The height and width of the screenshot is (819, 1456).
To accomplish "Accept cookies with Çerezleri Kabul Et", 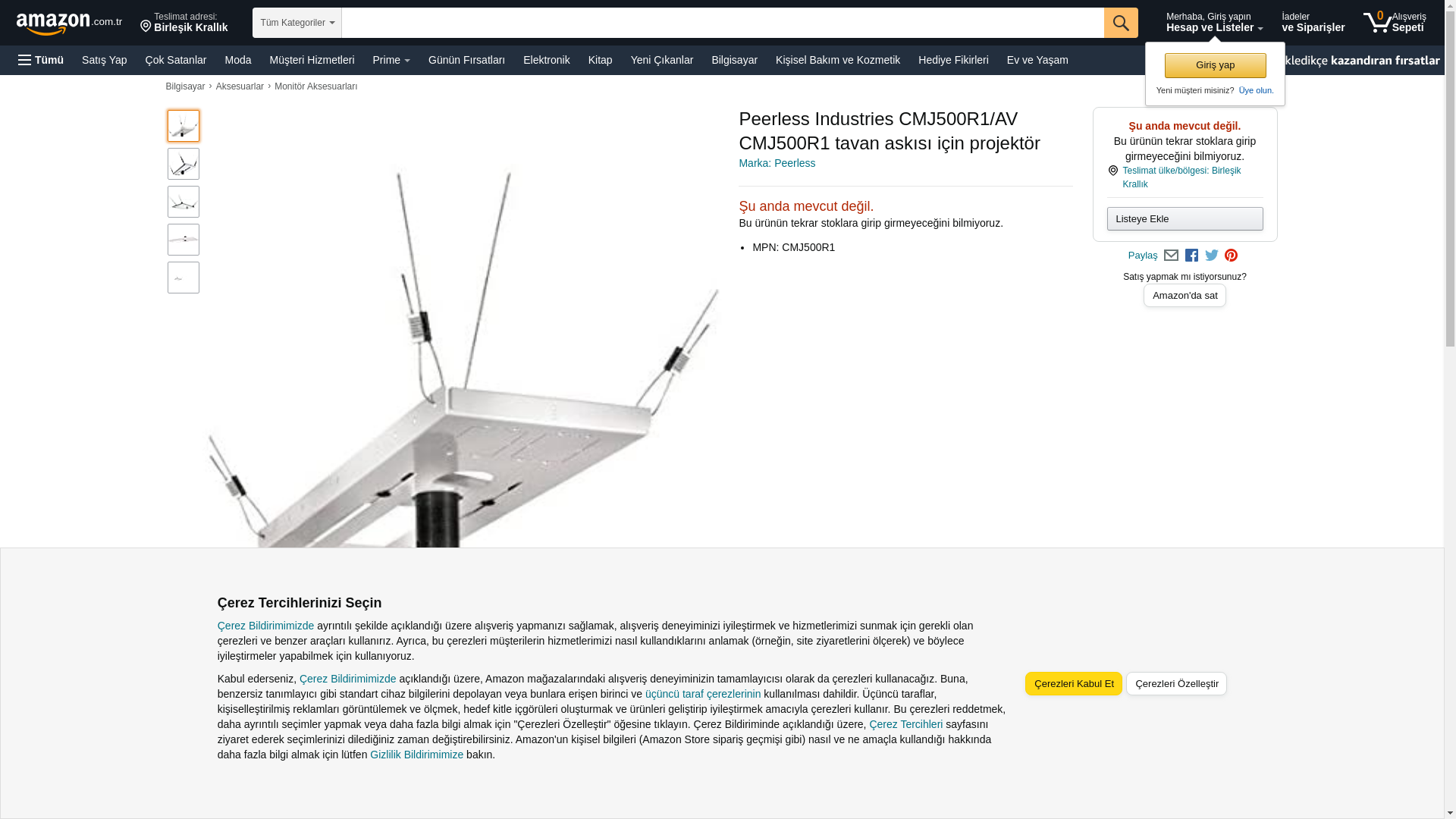I will pos(1074,683).
